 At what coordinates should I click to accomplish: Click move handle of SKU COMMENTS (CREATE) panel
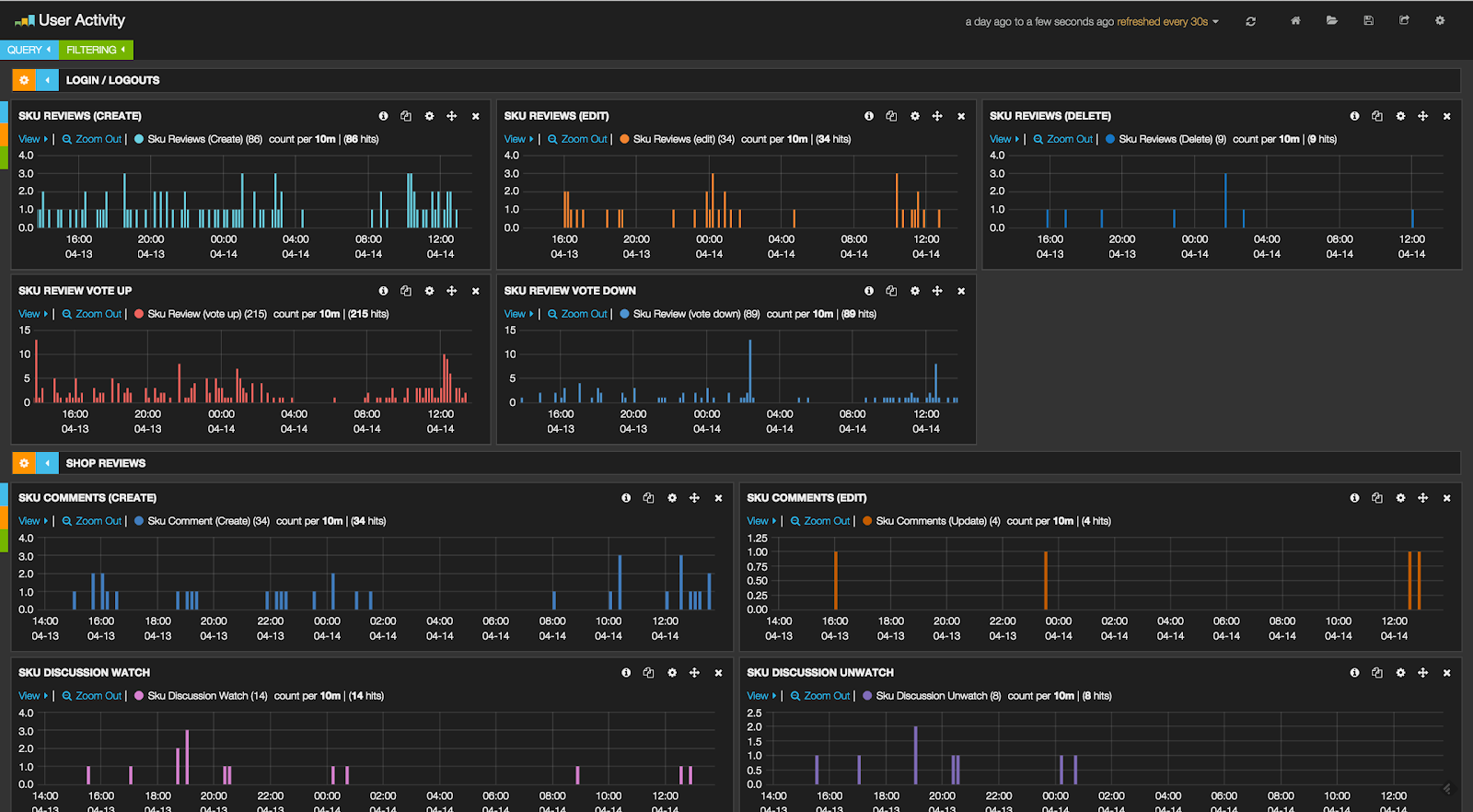tap(695, 498)
